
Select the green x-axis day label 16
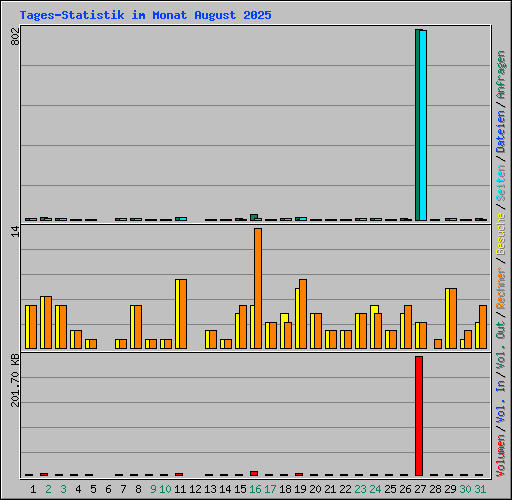pyautogui.click(x=255, y=489)
